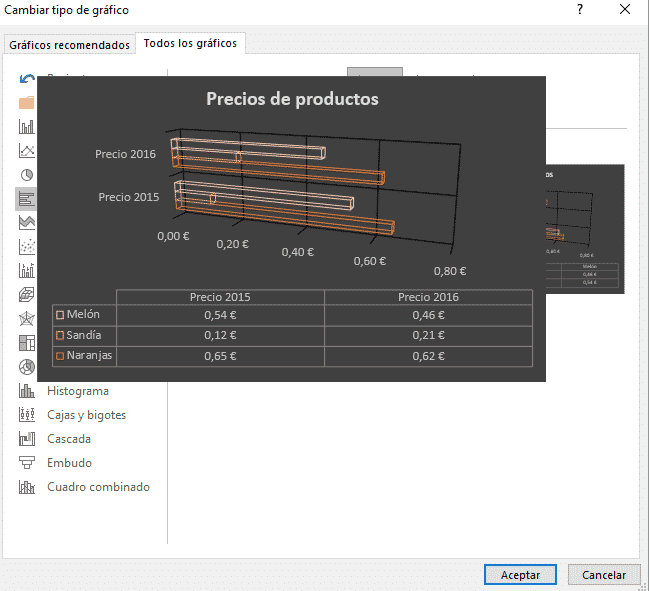Viewport: 649px width, 591px height.
Task: Switch to Todos los gráficos tab
Action: pos(190,43)
